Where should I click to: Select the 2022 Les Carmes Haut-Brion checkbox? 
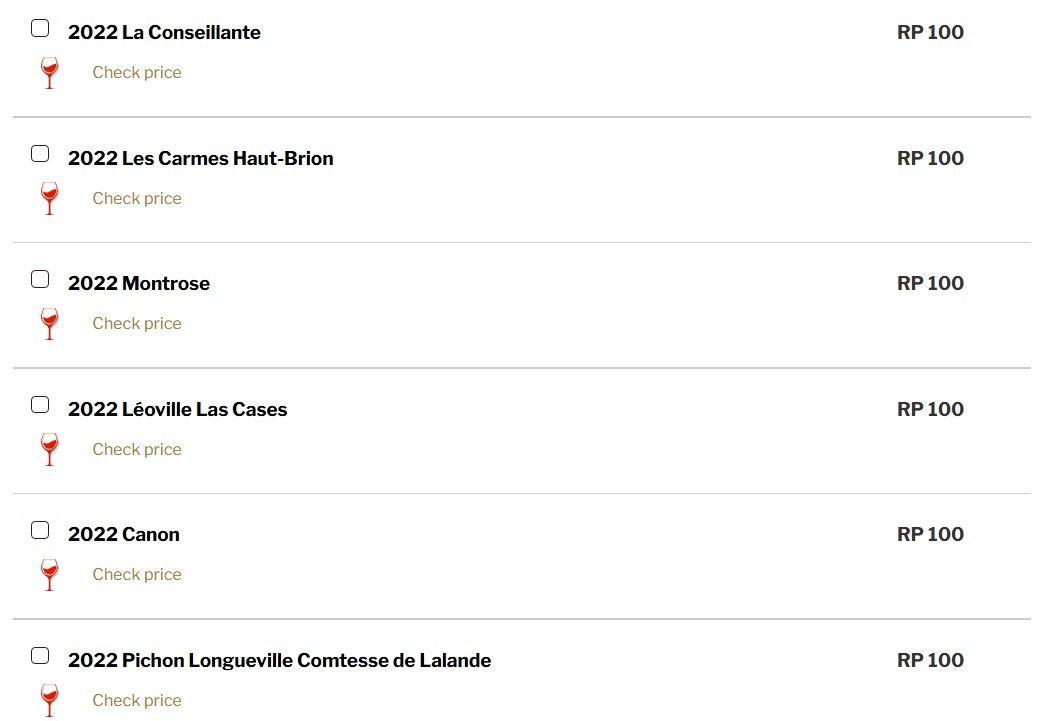pos(40,154)
